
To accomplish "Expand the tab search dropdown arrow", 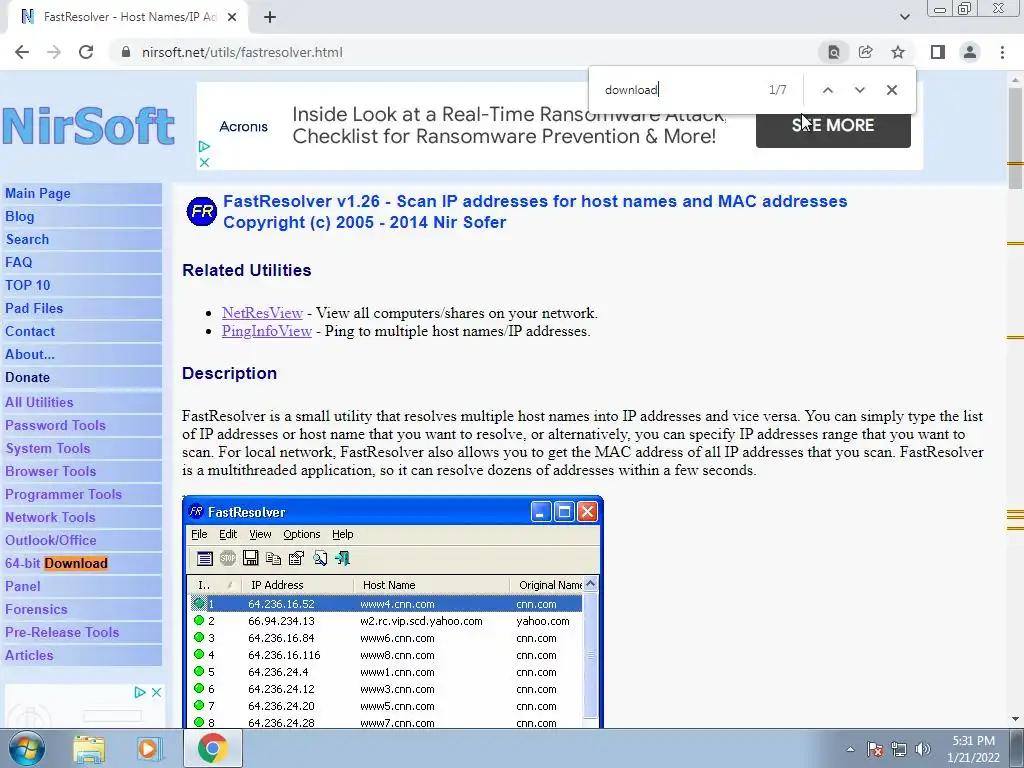I will pos(904,17).
